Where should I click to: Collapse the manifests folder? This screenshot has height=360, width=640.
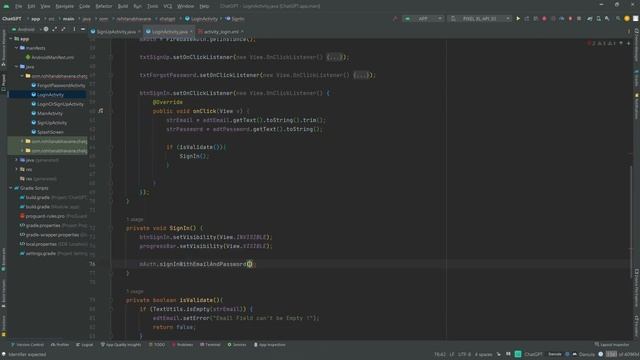17,48
